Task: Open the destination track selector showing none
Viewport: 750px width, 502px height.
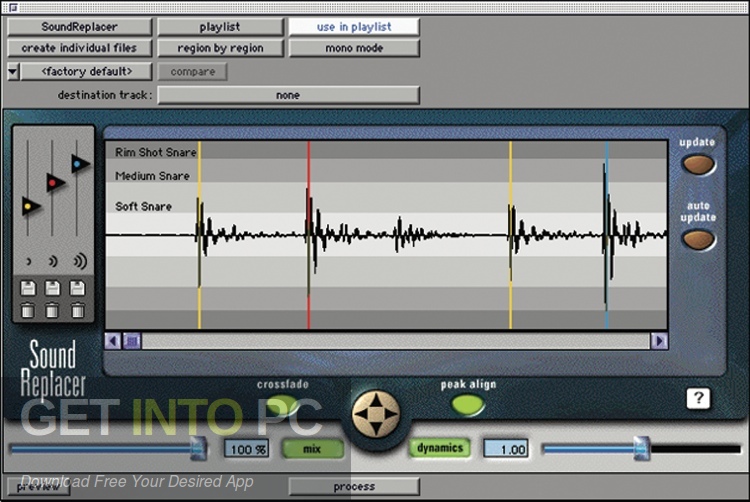Action: (x=288, y=95)
